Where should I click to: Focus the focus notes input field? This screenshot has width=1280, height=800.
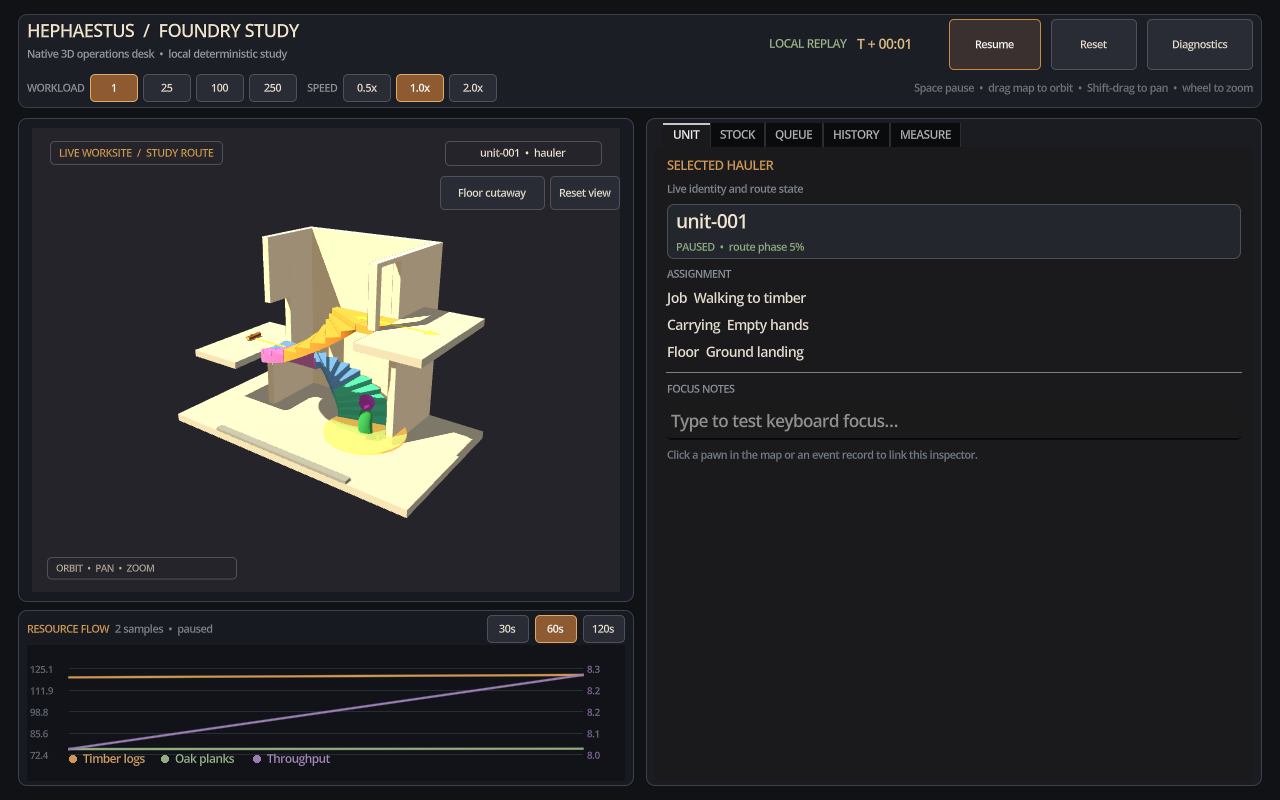[954, 422]
